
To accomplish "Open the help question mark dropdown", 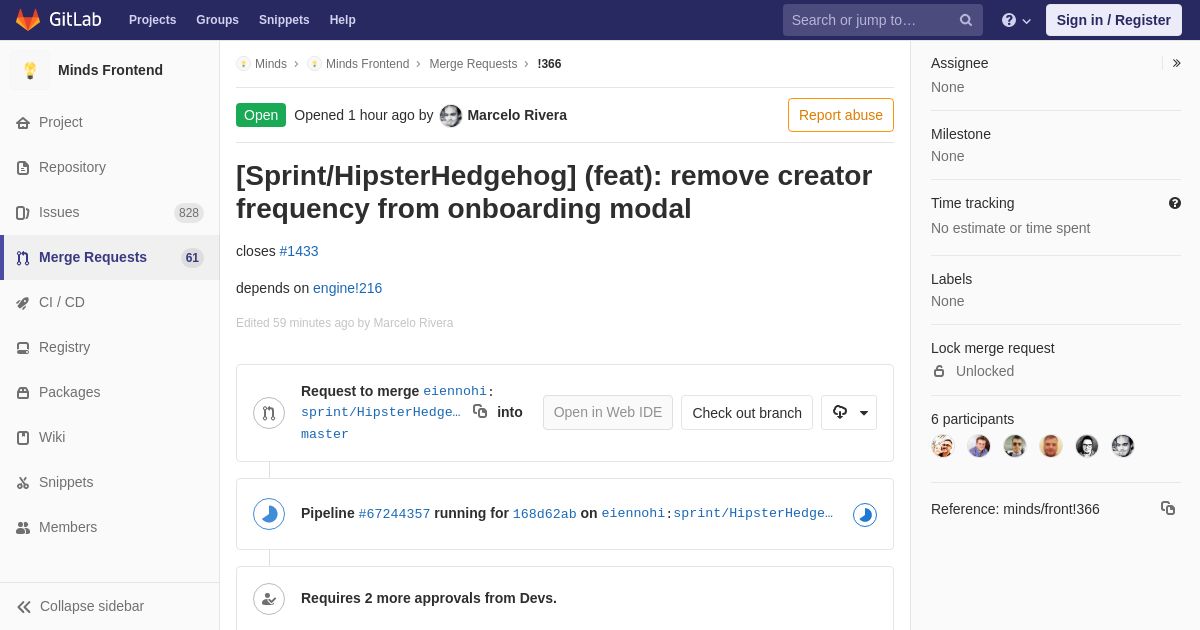I will point(1016,20).
